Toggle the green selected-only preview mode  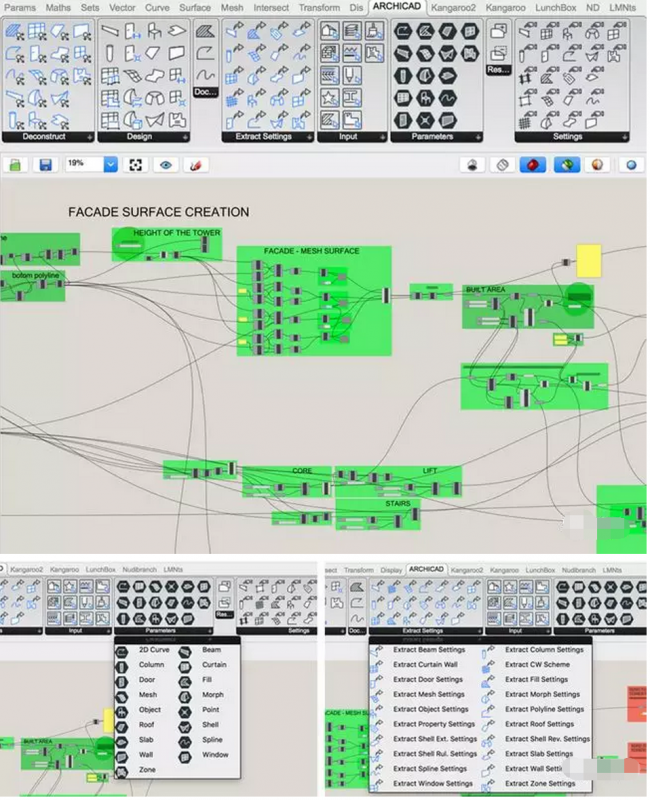pos(567,164)
